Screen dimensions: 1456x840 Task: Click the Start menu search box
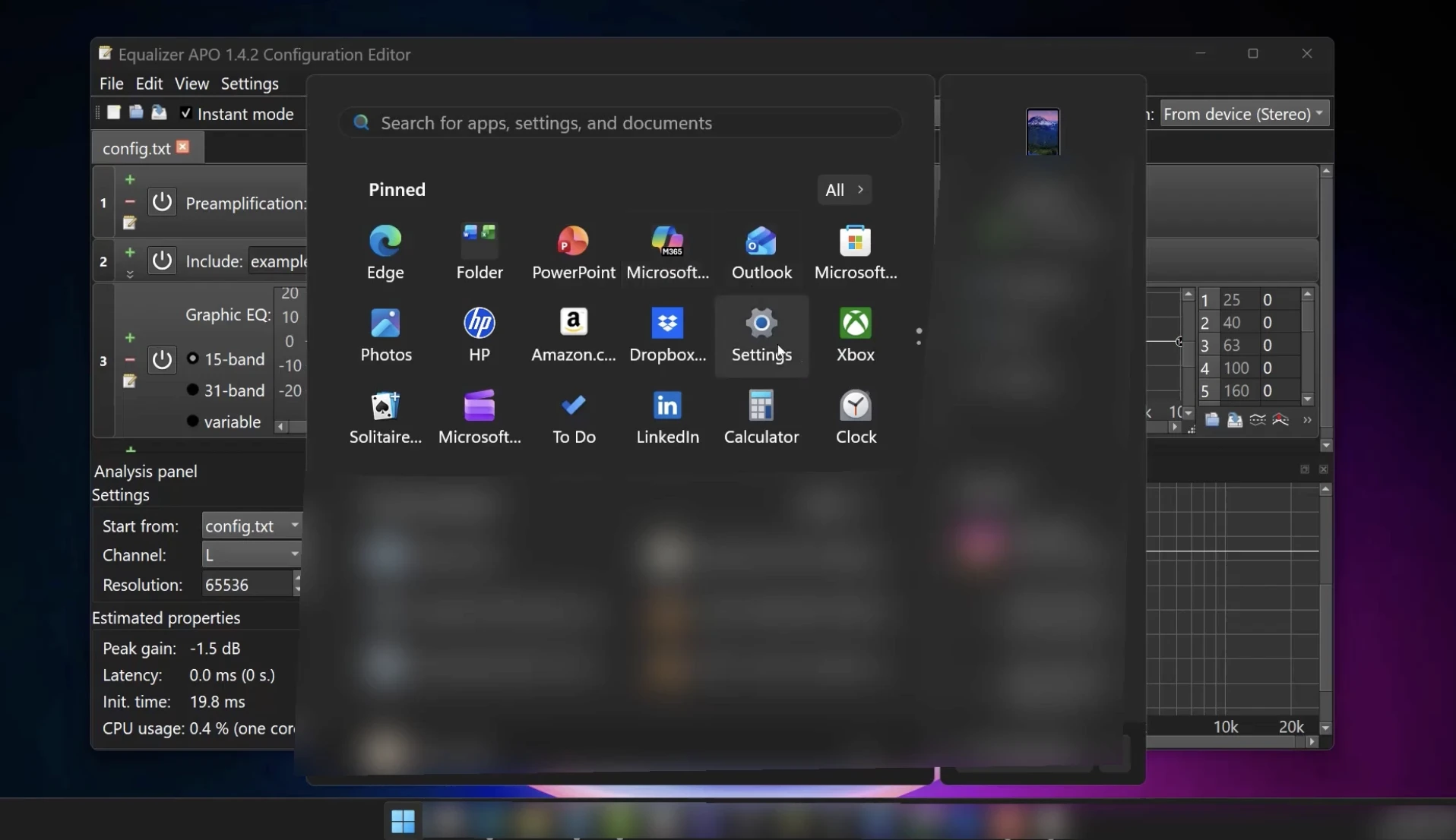(622, 123)
